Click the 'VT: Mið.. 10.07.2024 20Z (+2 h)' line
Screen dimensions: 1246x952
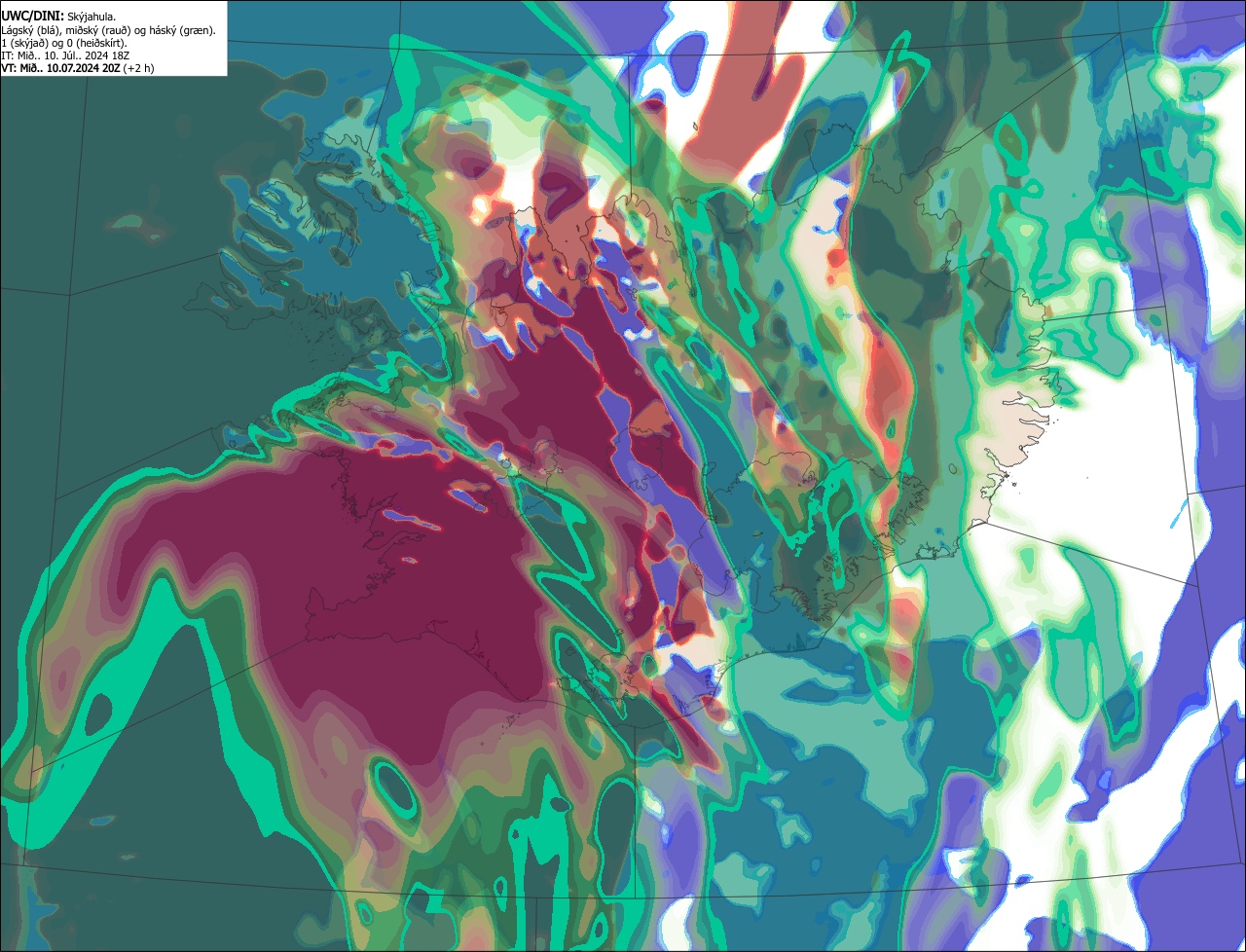[77, 68]
